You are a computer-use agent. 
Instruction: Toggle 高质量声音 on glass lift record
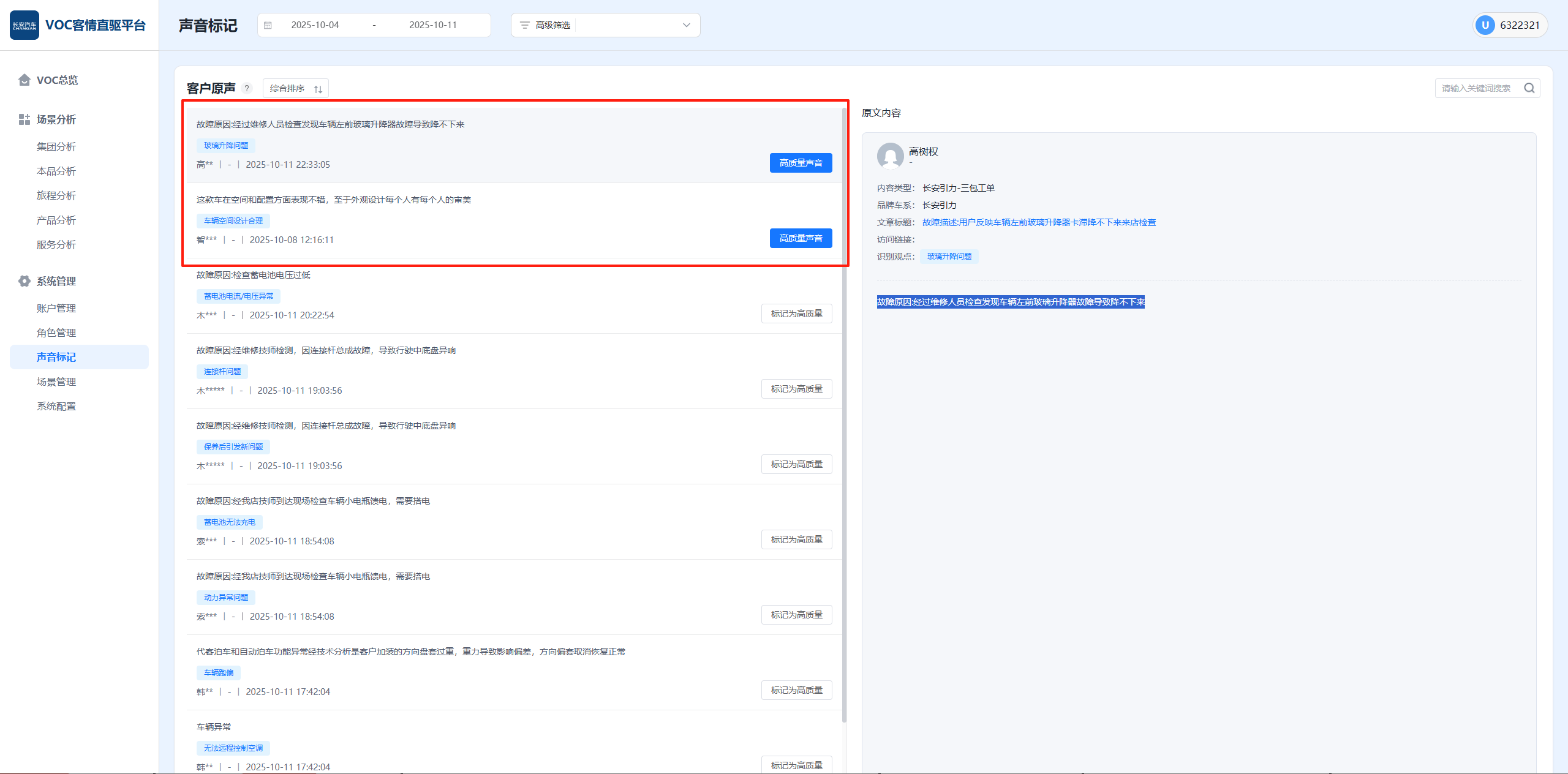[x=801, y=163]
